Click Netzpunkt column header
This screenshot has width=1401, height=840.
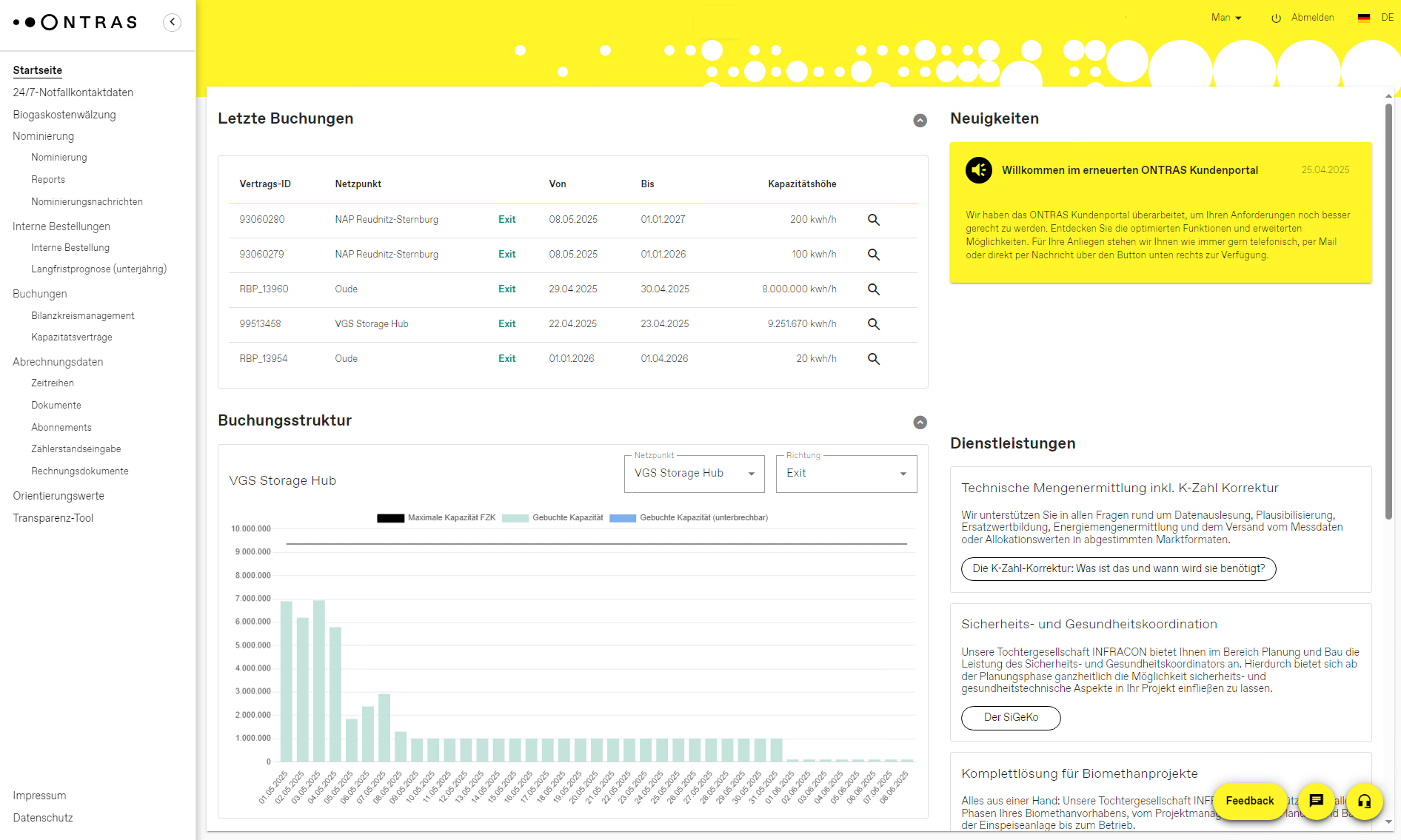tap(358, 184)
